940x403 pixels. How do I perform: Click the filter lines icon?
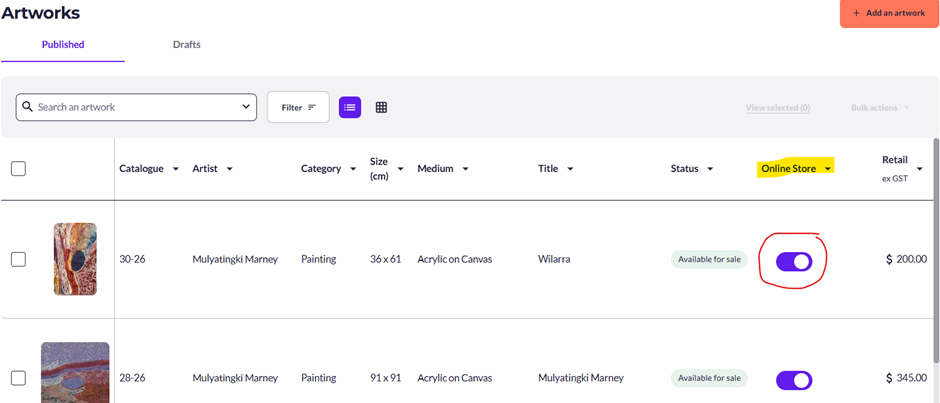pos(312,107)
